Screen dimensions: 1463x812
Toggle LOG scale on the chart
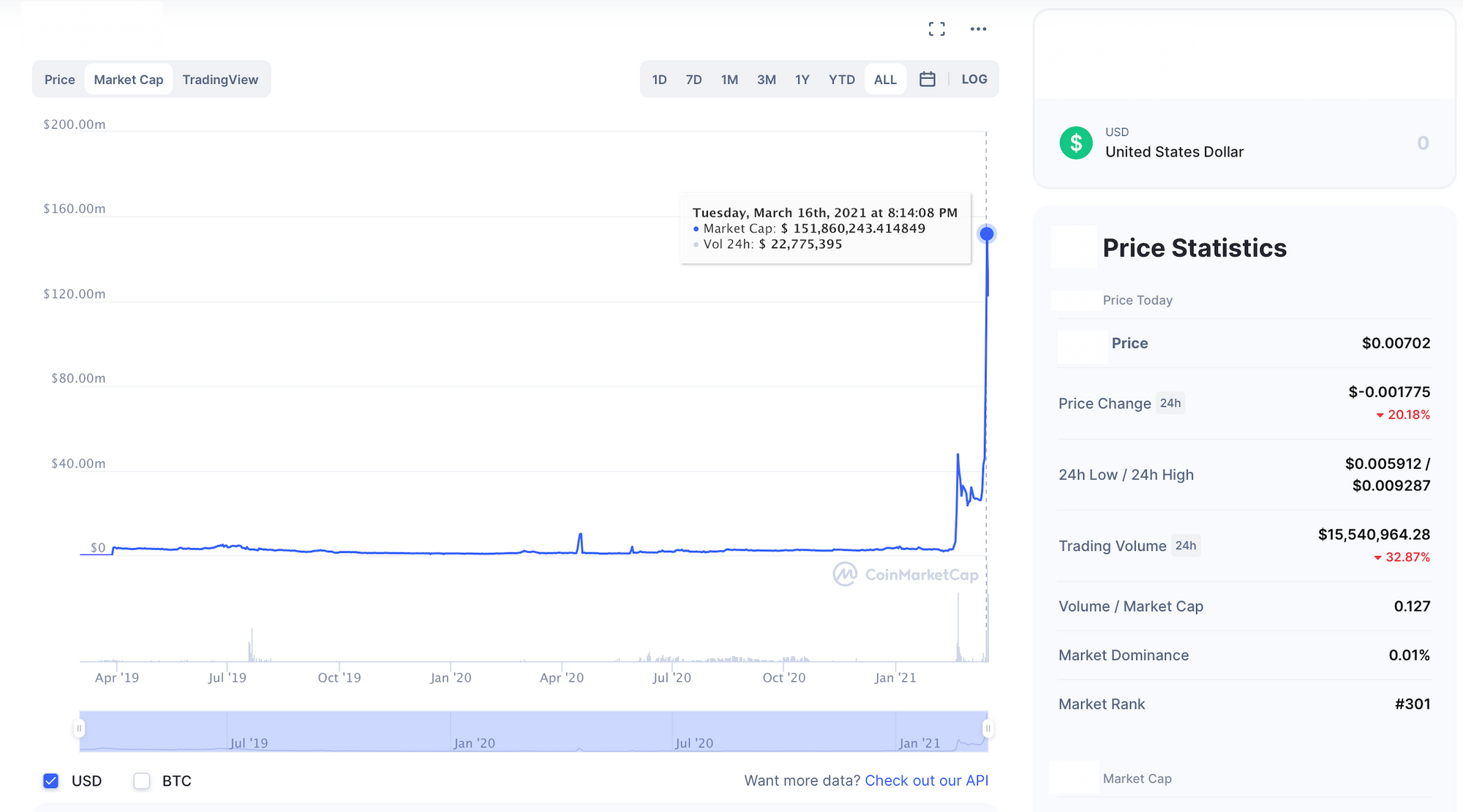coord(974,79)
